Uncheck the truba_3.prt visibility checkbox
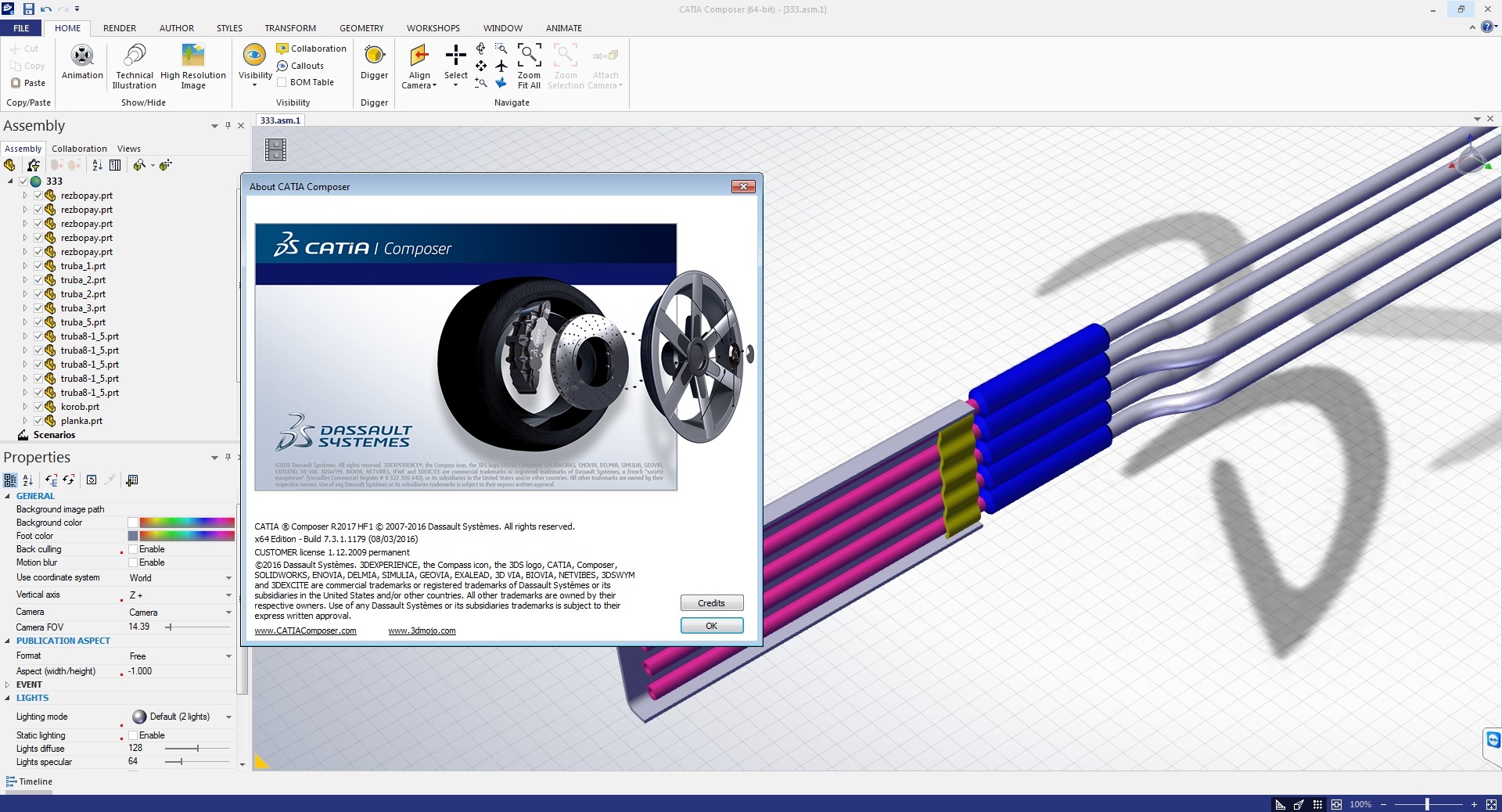 38,308
